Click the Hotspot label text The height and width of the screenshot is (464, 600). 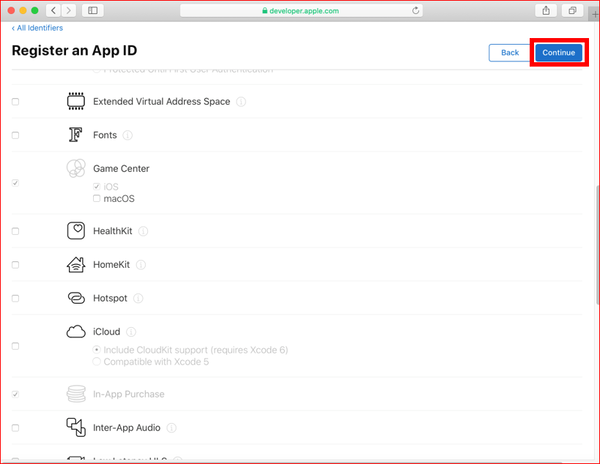(110, 298)
